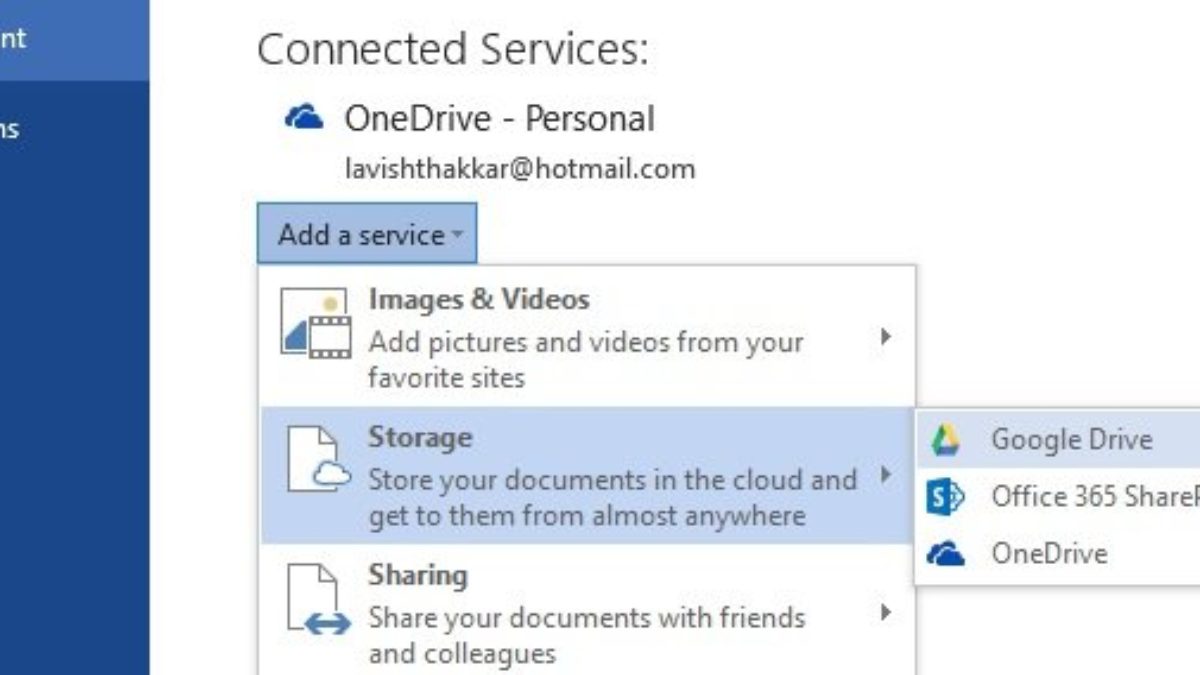1200x675 pixels.
Task: Click the lavishthakkar@hotmail.com account email
Action: point(519,169)
